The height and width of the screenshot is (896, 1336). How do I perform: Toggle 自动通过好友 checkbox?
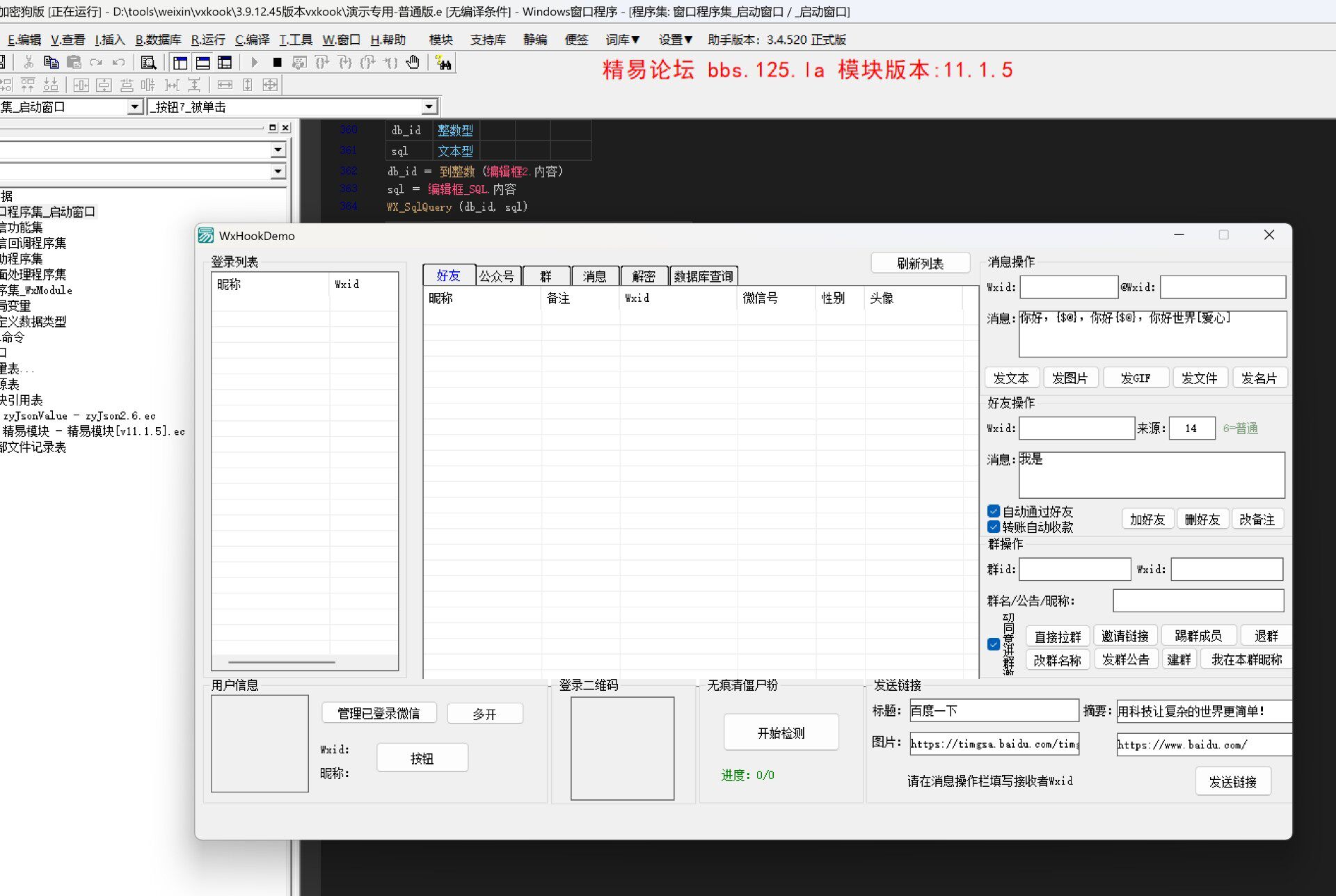tap(994, 511)
